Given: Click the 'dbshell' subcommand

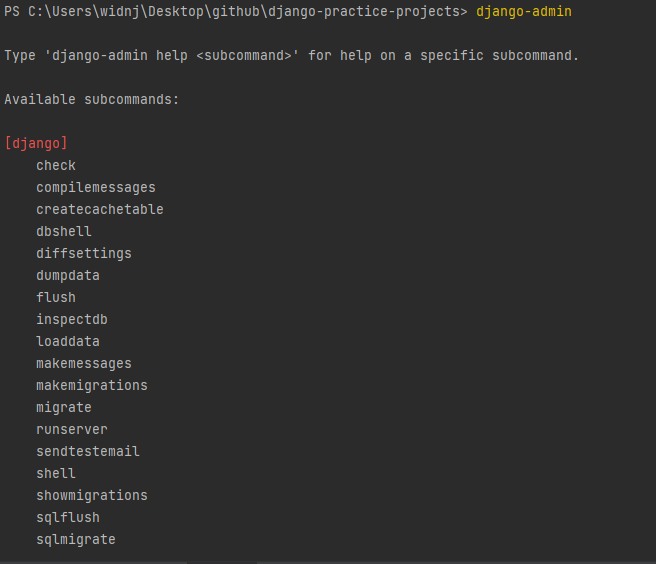Looking at the screenshot, I should pyautogui.click(x=64, y=231).
